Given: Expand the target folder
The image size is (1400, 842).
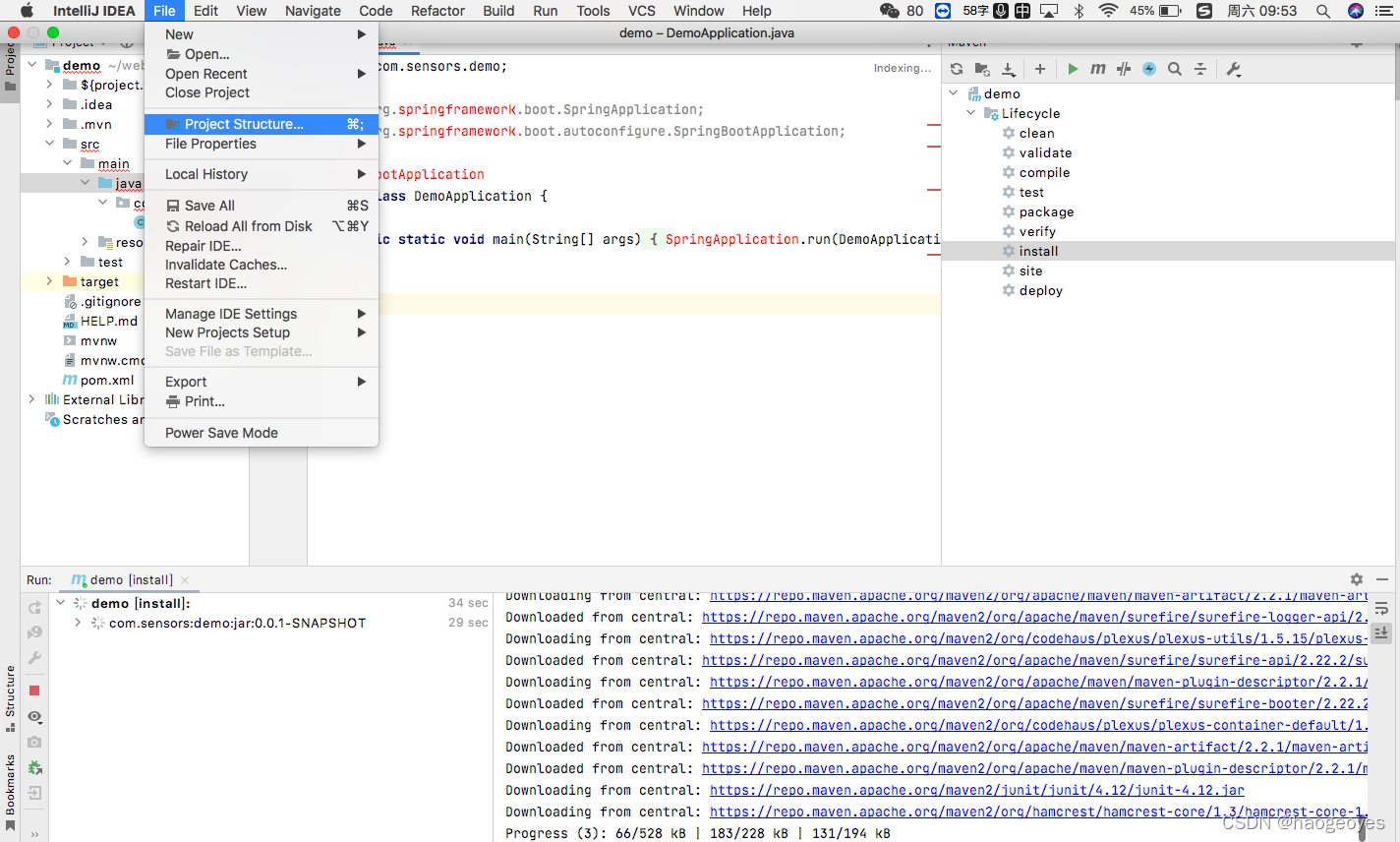Looking at the screenshot, I should pos(49,281).
